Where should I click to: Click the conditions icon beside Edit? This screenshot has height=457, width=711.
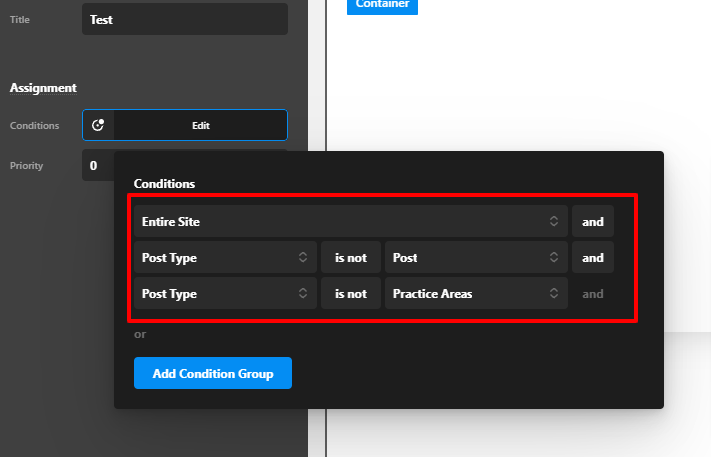(98, 125)
